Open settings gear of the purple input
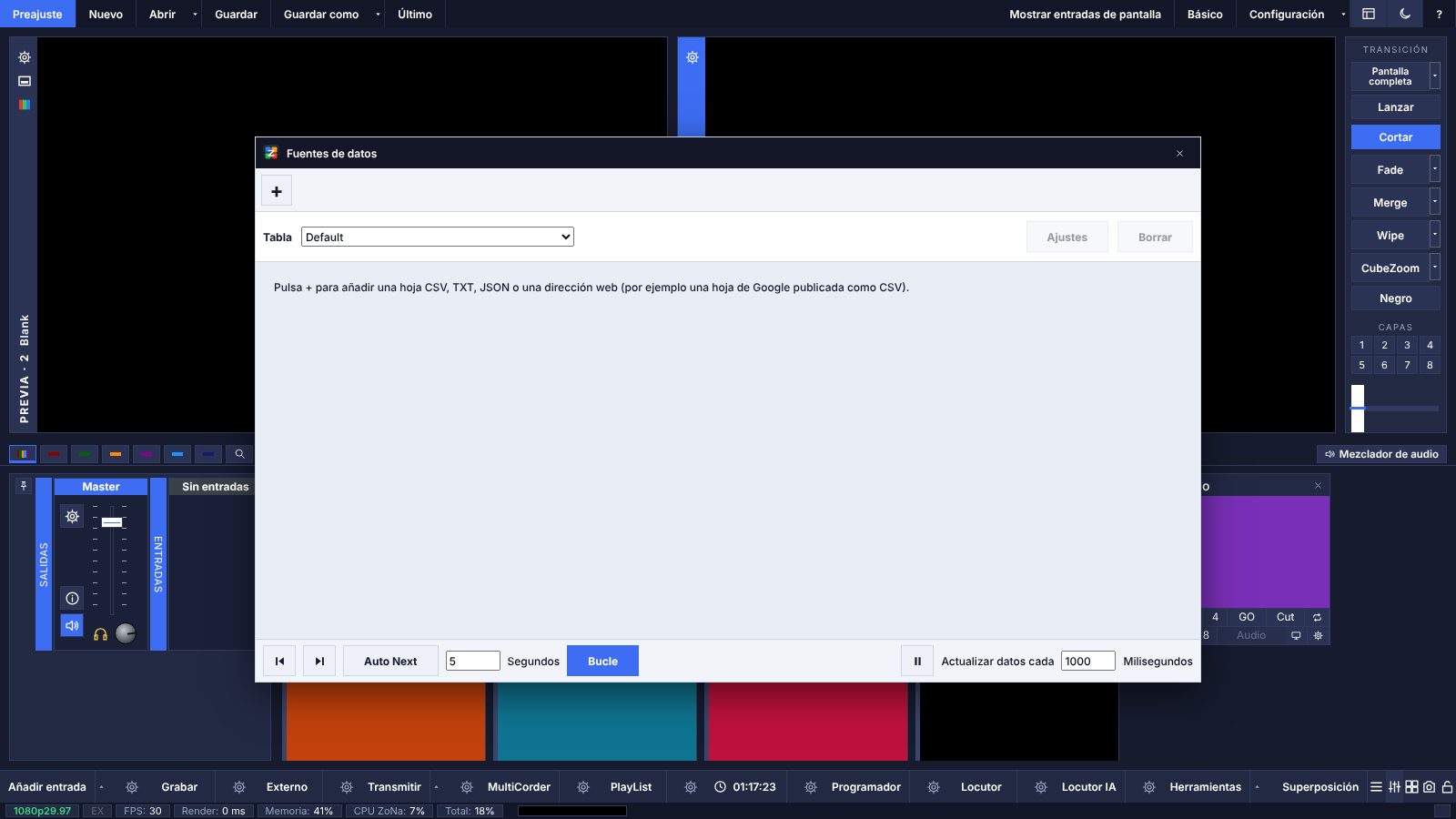This screenshot has width=1456, height=819. pyautogui.click(x=1318, y=635)
